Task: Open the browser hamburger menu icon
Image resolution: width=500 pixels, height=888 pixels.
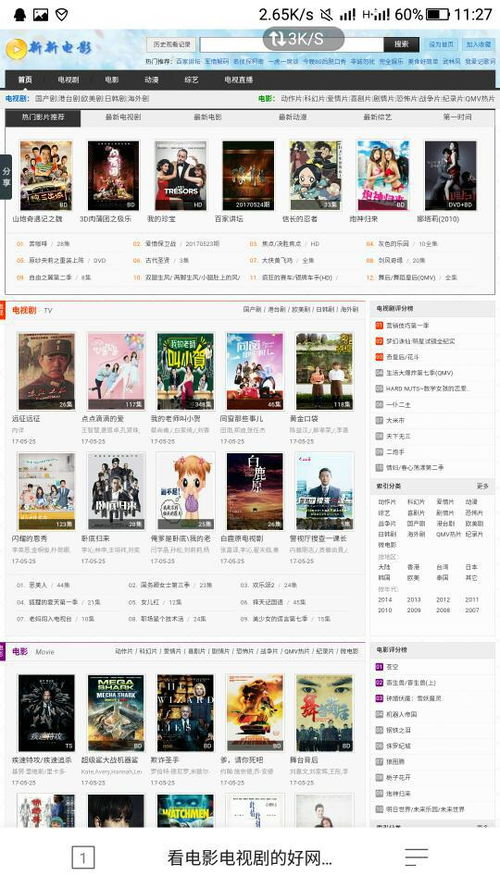Action: pyautogui.click(x=416, y=857)
